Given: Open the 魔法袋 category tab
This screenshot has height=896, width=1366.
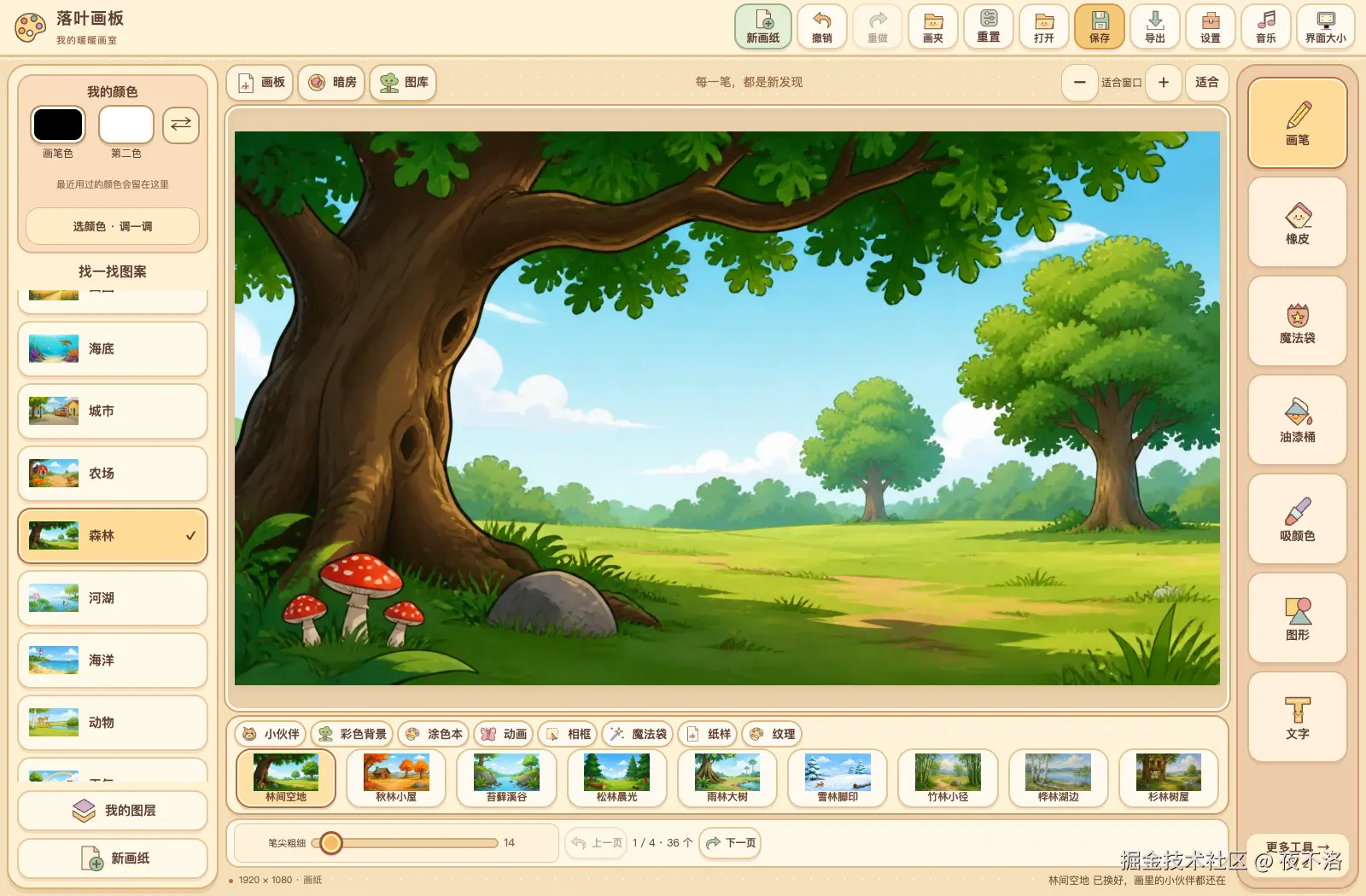Looking at the screenshot, I should (x=639, y=734).
